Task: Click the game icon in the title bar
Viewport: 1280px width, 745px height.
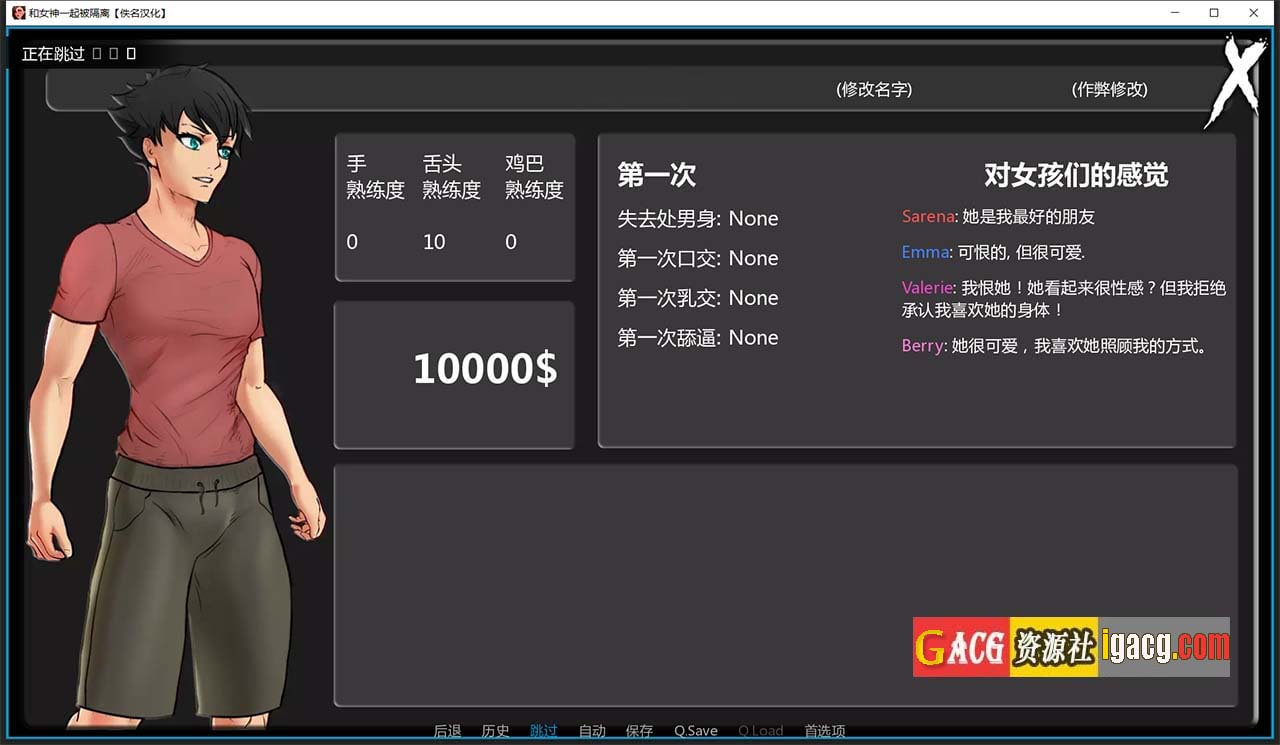Action: point(18,13)
